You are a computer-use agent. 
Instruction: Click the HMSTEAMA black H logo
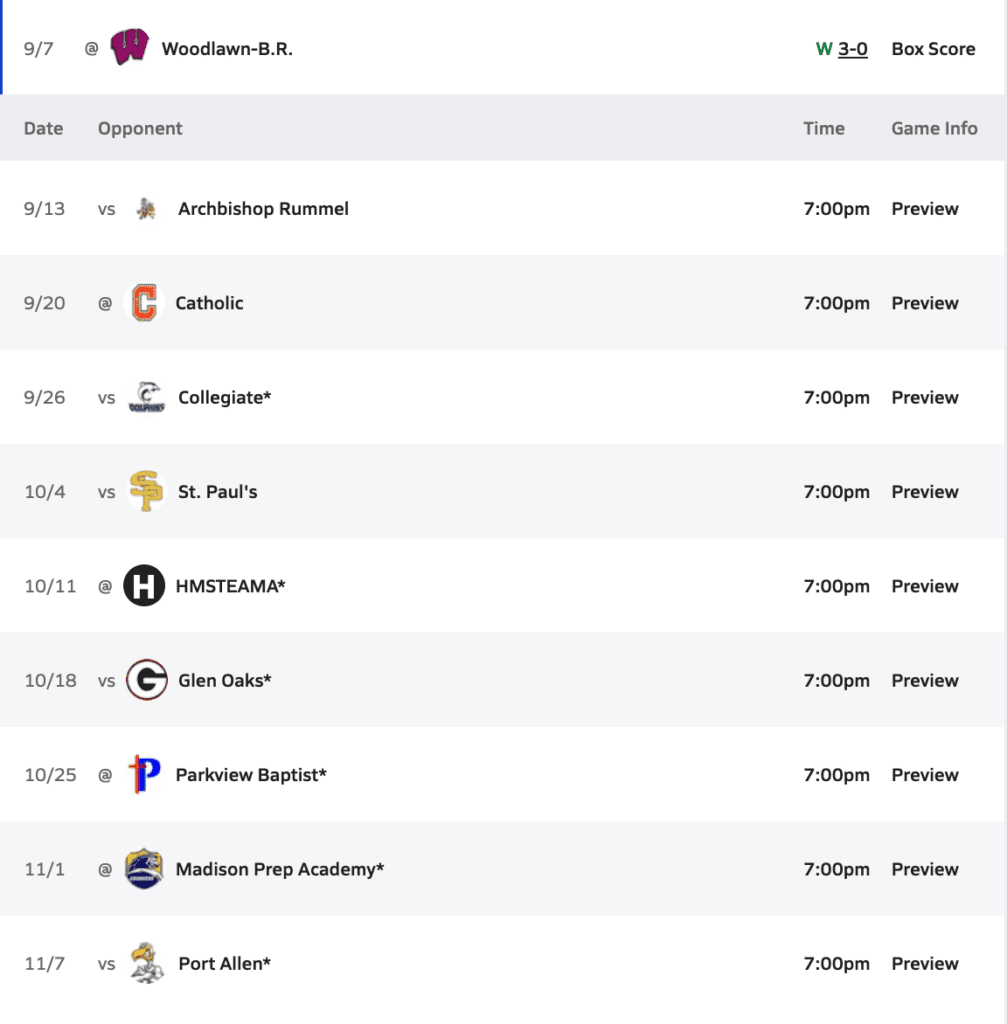click(144, 586)
